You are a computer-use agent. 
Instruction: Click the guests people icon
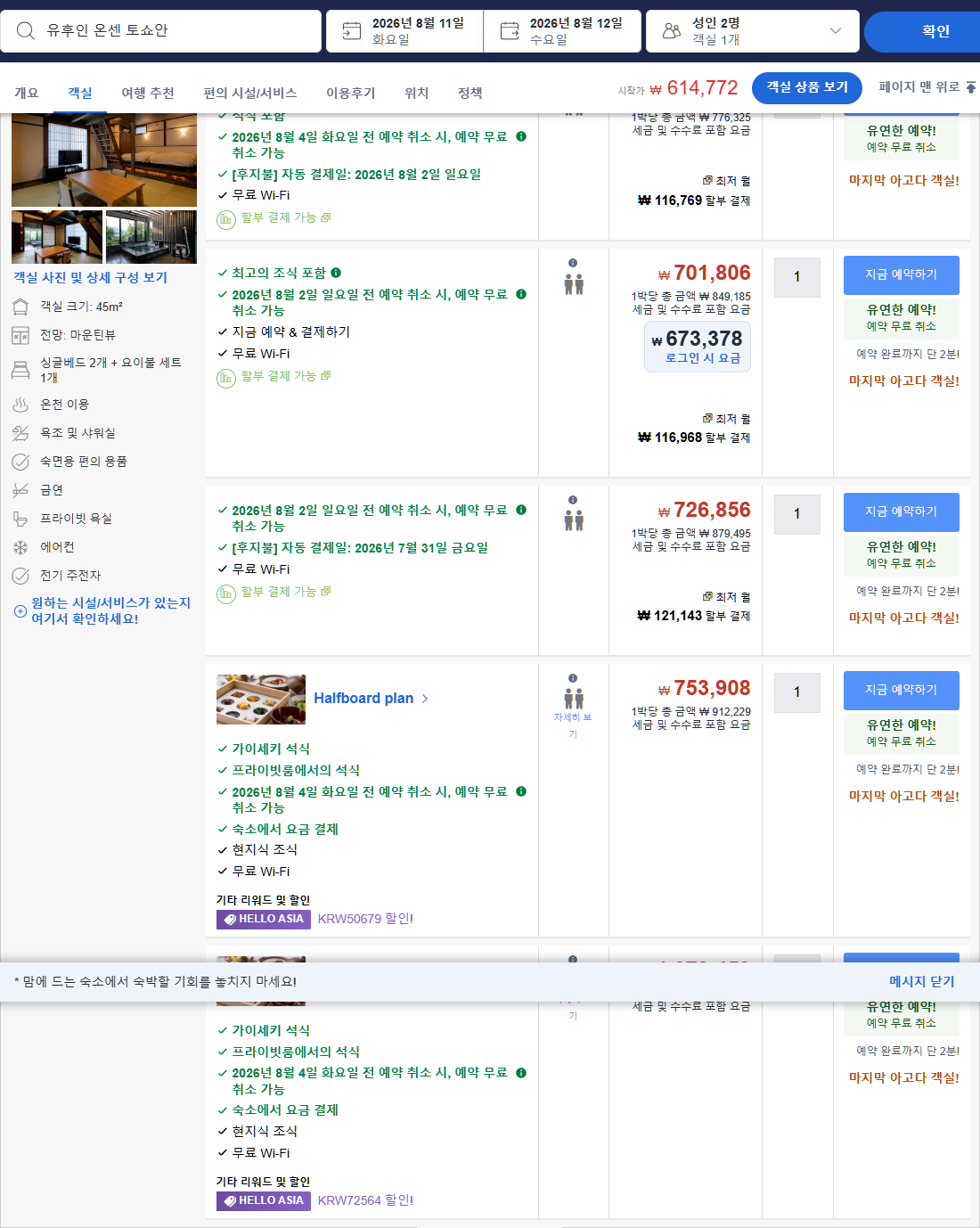672,31
